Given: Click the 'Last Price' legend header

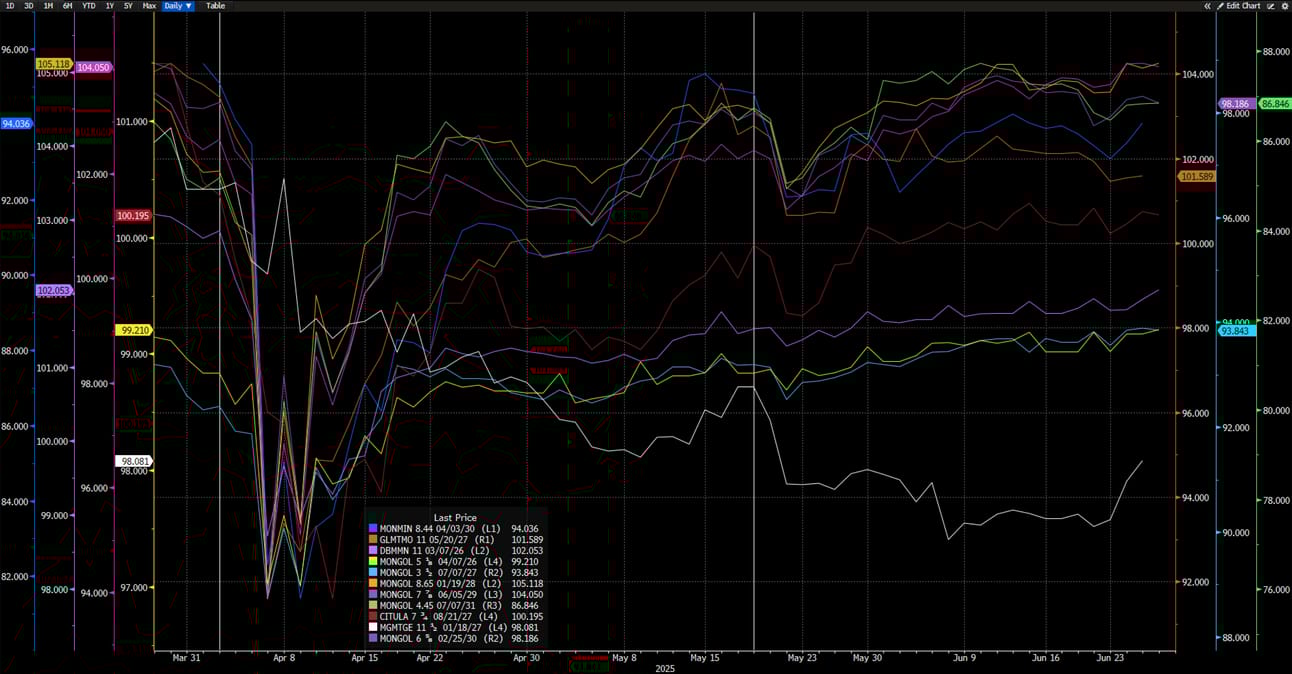Looking at the screenshot, I should point(455,518).
